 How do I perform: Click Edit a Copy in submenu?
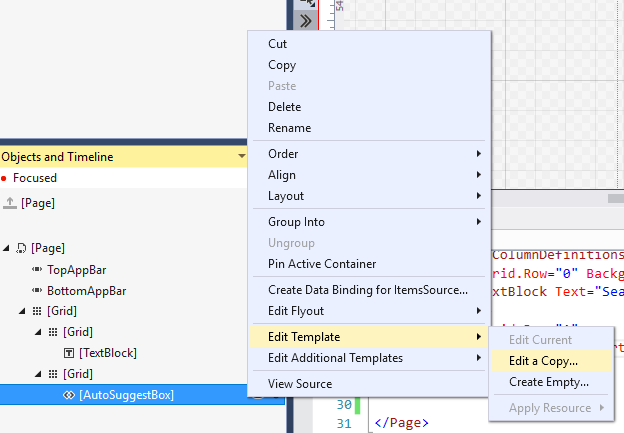551,361
